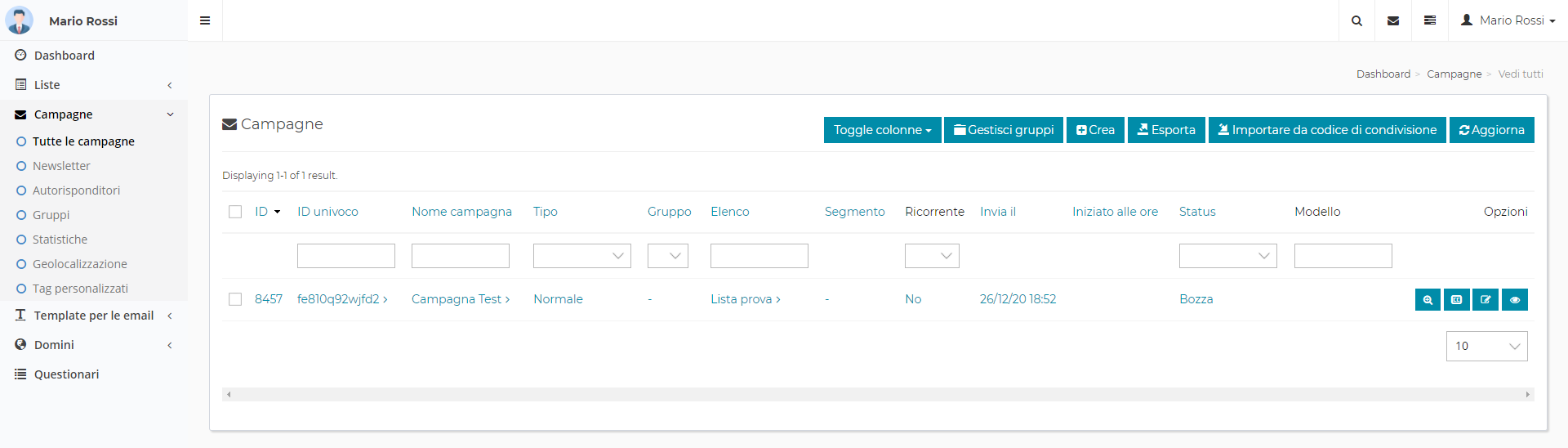Click the Aggiorna refresh button
The image size is (1568, 448).
coord(1491,130)
